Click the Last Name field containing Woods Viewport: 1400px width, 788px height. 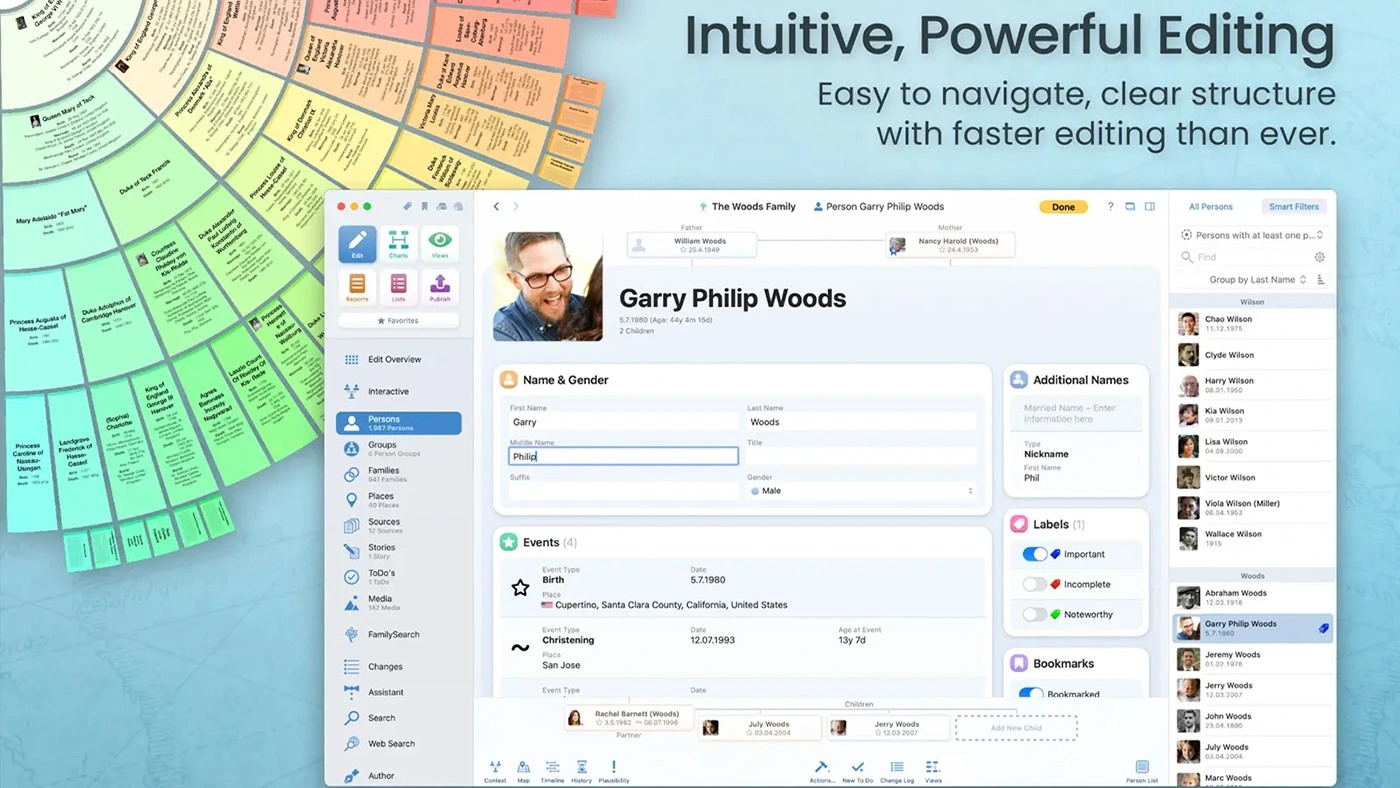click(860, 422)
